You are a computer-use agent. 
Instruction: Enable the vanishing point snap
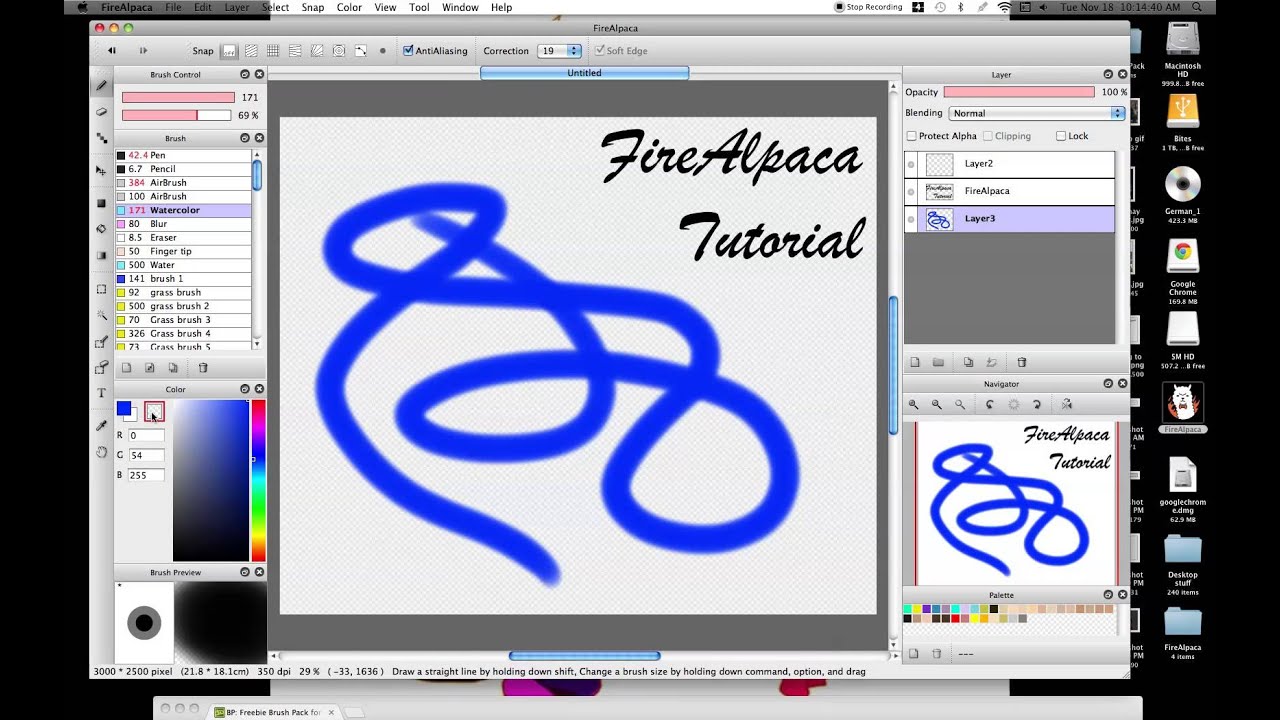tap(295, 50)
